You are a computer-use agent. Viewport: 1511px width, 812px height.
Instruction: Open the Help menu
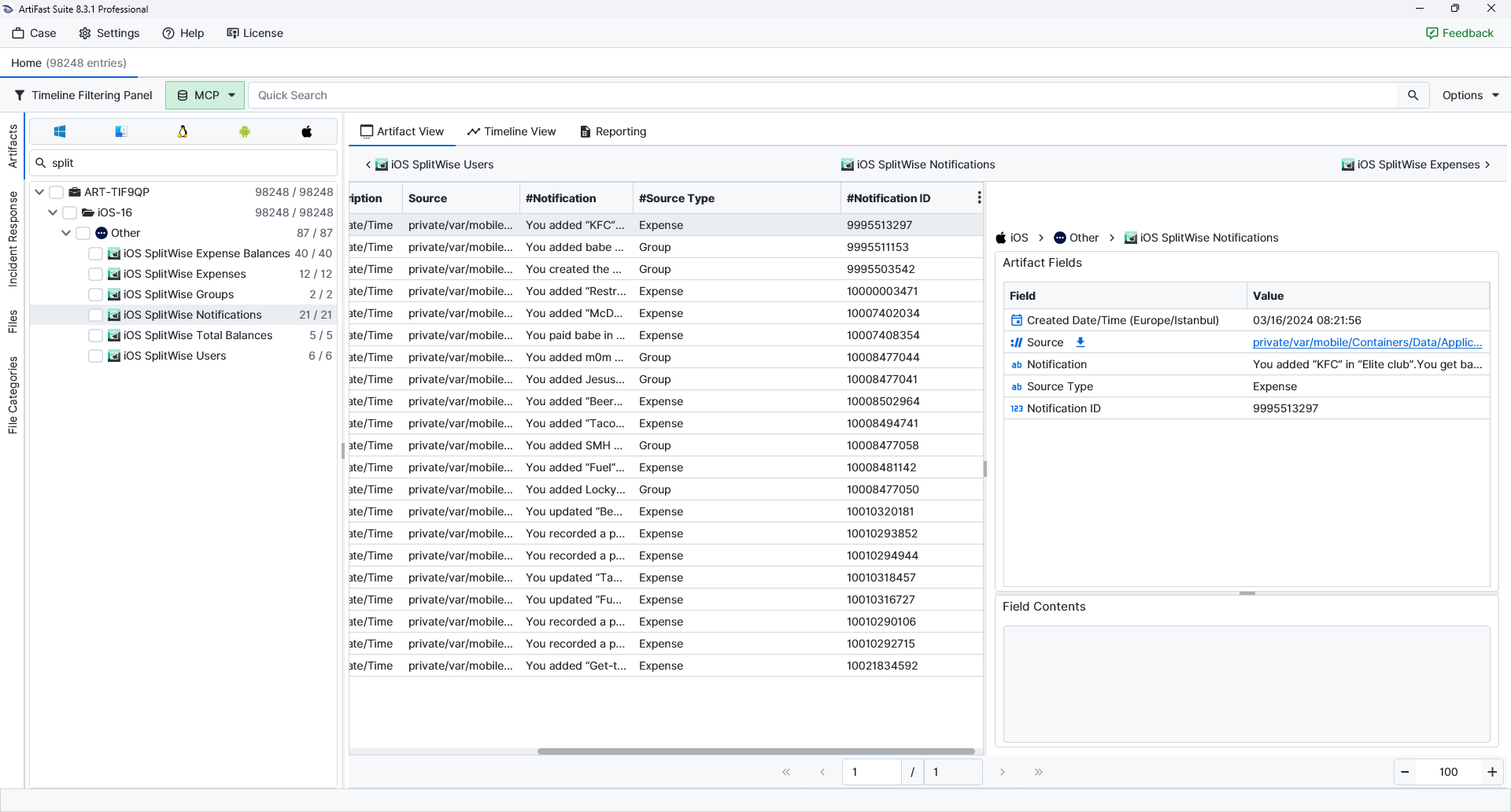tap(183, 33)
